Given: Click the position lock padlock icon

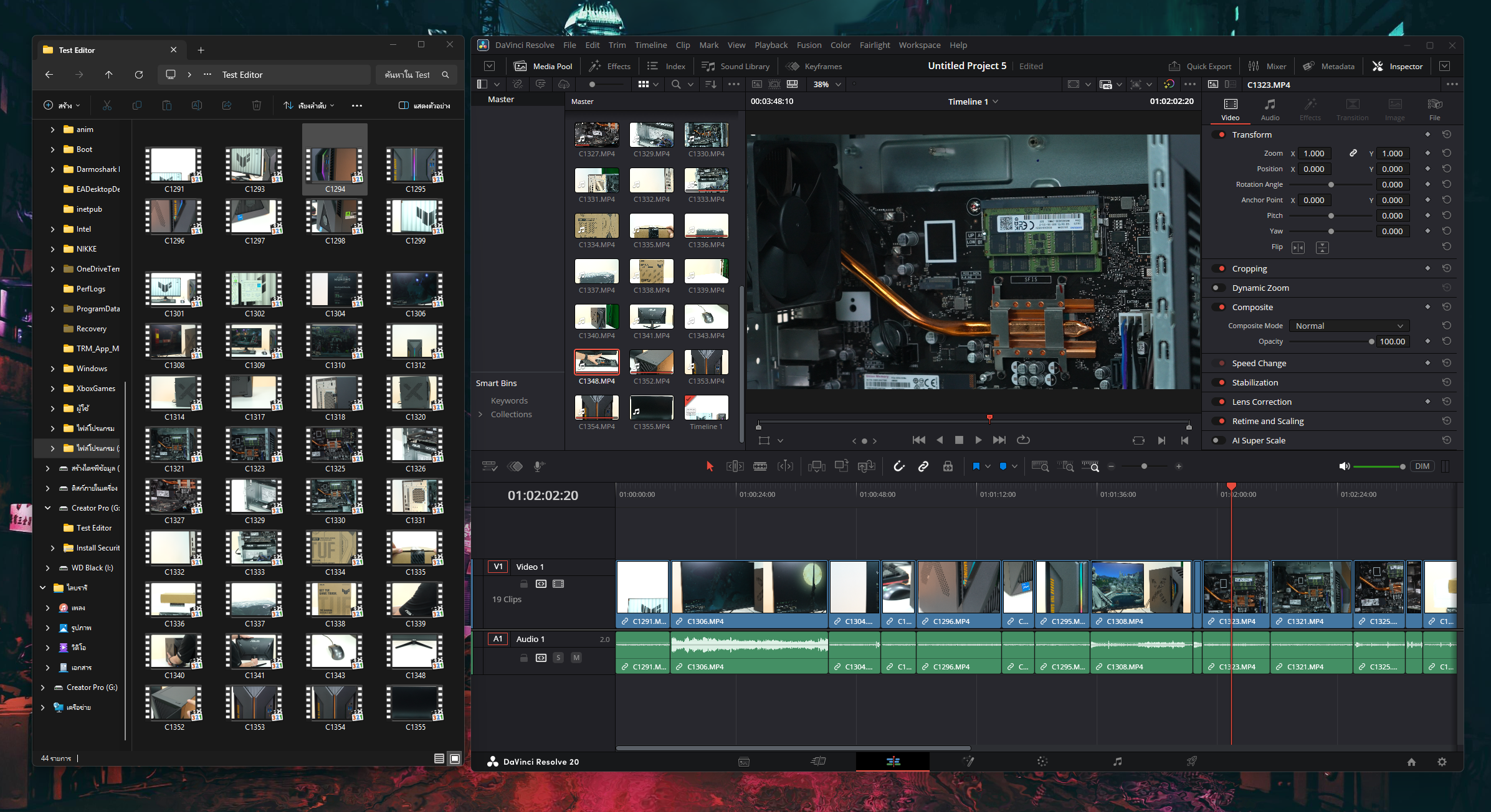Looking at the screenshot, I should 948,466.
